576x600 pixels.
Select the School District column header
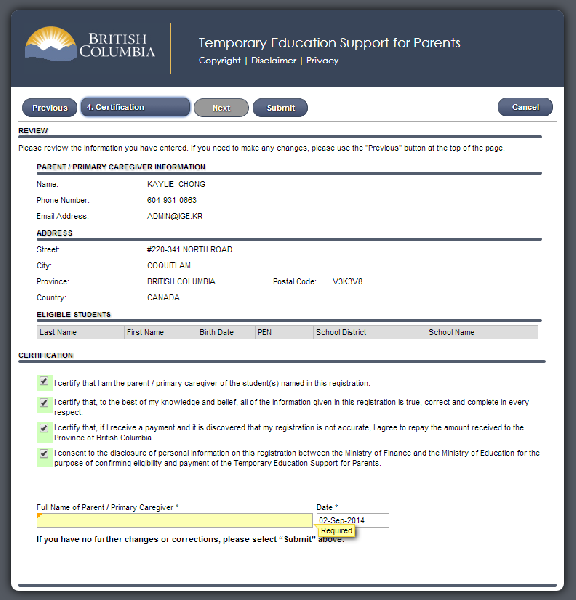pyautogui.click(x=370, y=332)
